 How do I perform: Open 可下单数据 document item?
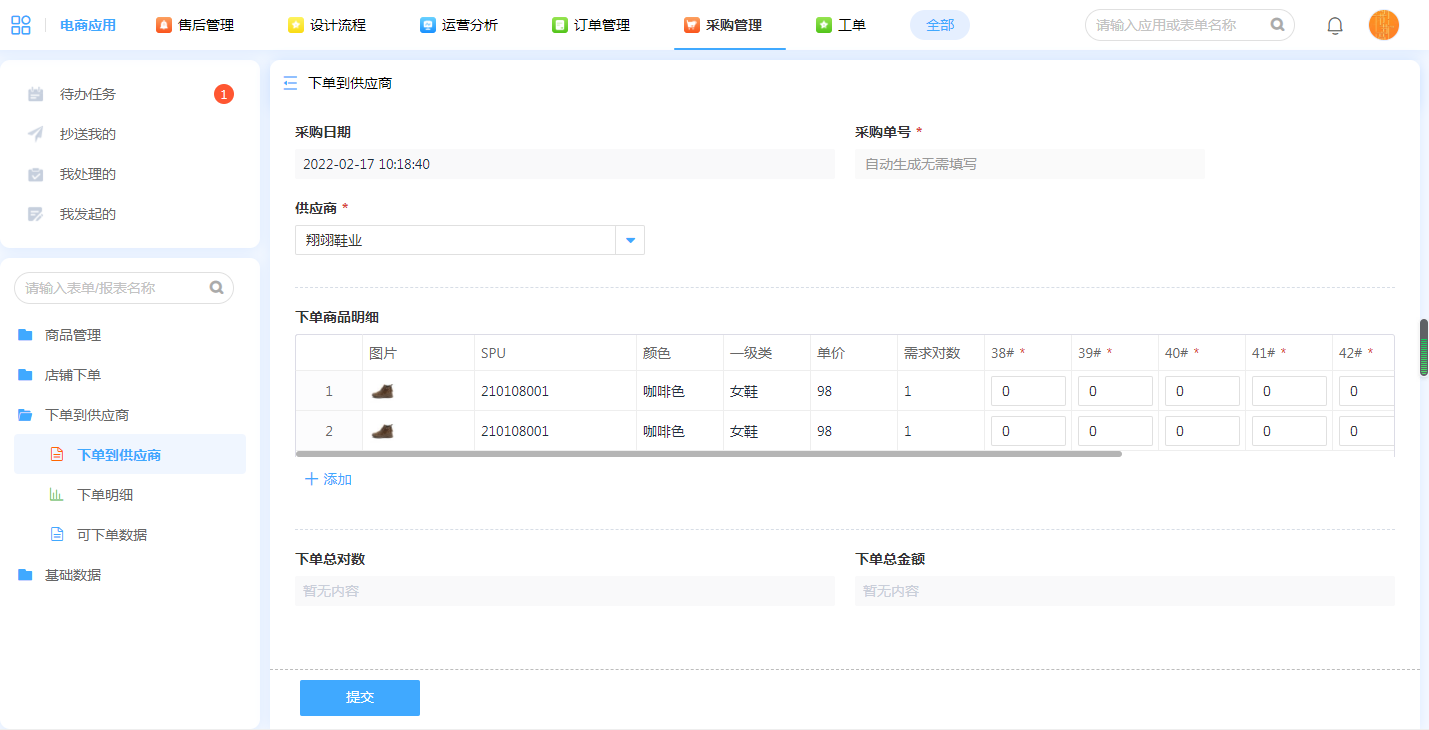111,535
